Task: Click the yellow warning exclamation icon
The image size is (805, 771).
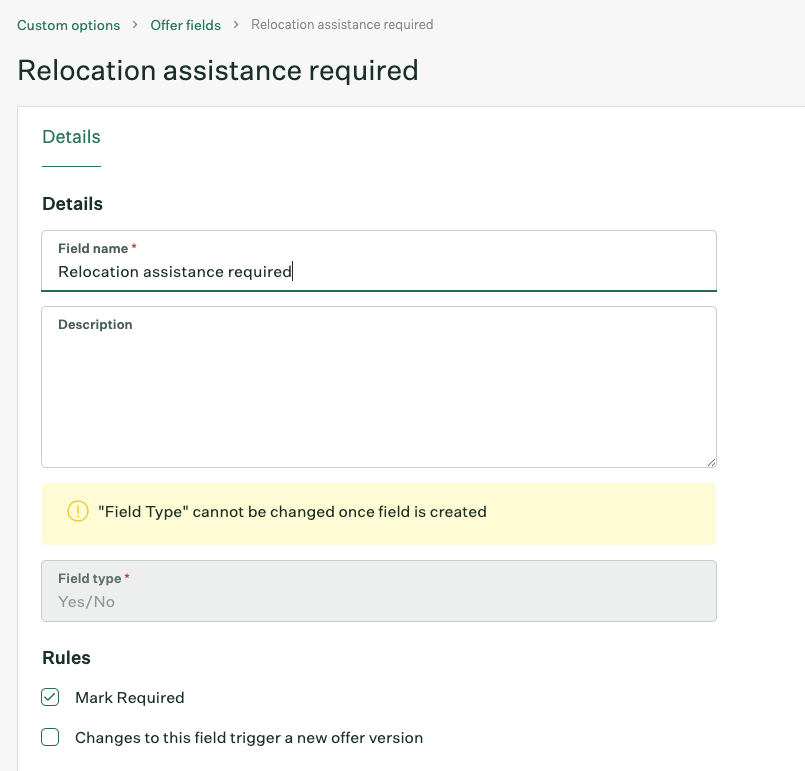Action: pyautogui.click(x=78, y=511)
